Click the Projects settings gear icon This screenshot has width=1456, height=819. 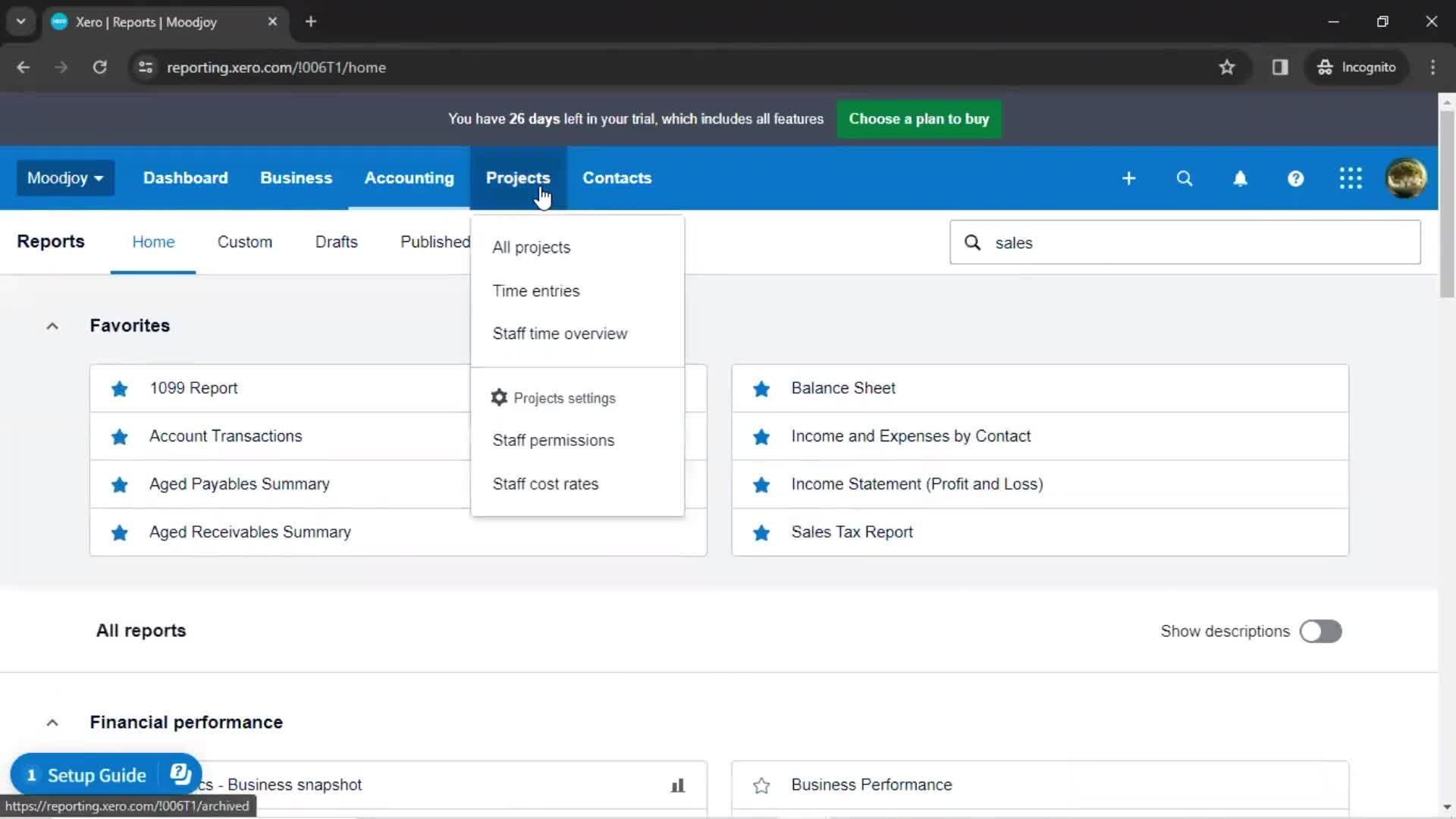499,397
